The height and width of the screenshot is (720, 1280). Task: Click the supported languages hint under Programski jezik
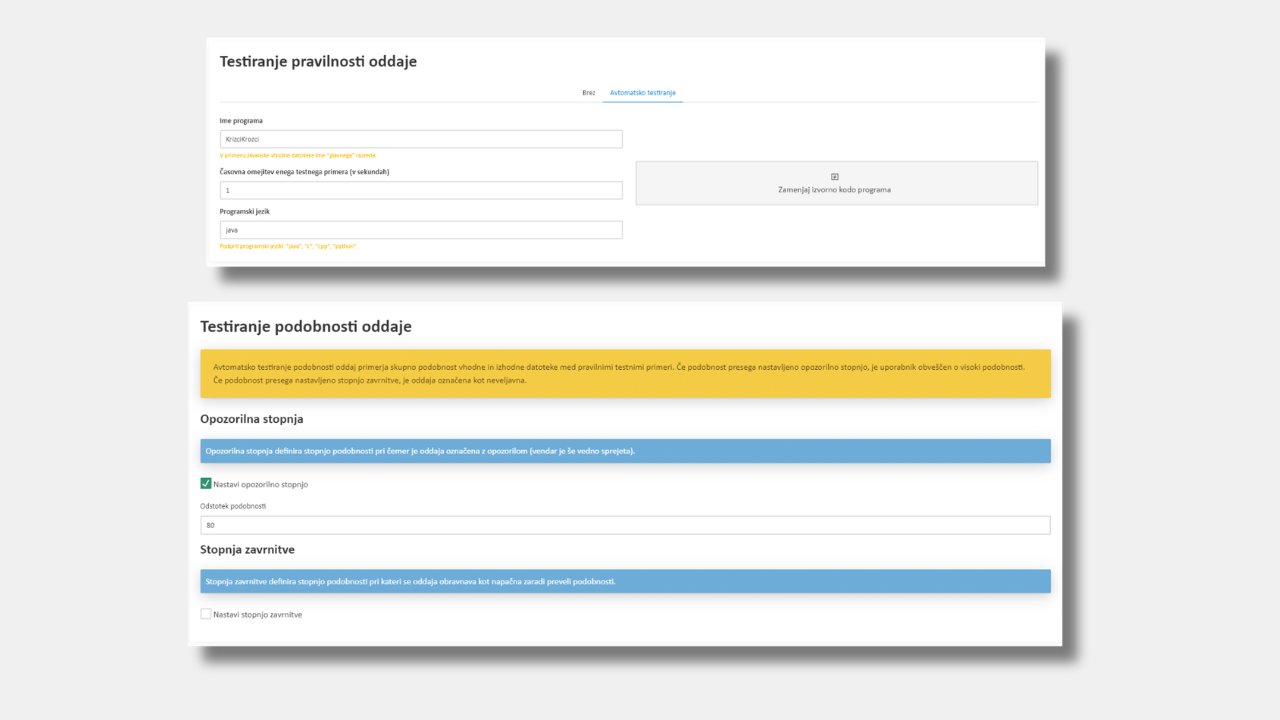pyautogui.click(x=288, y=246)
